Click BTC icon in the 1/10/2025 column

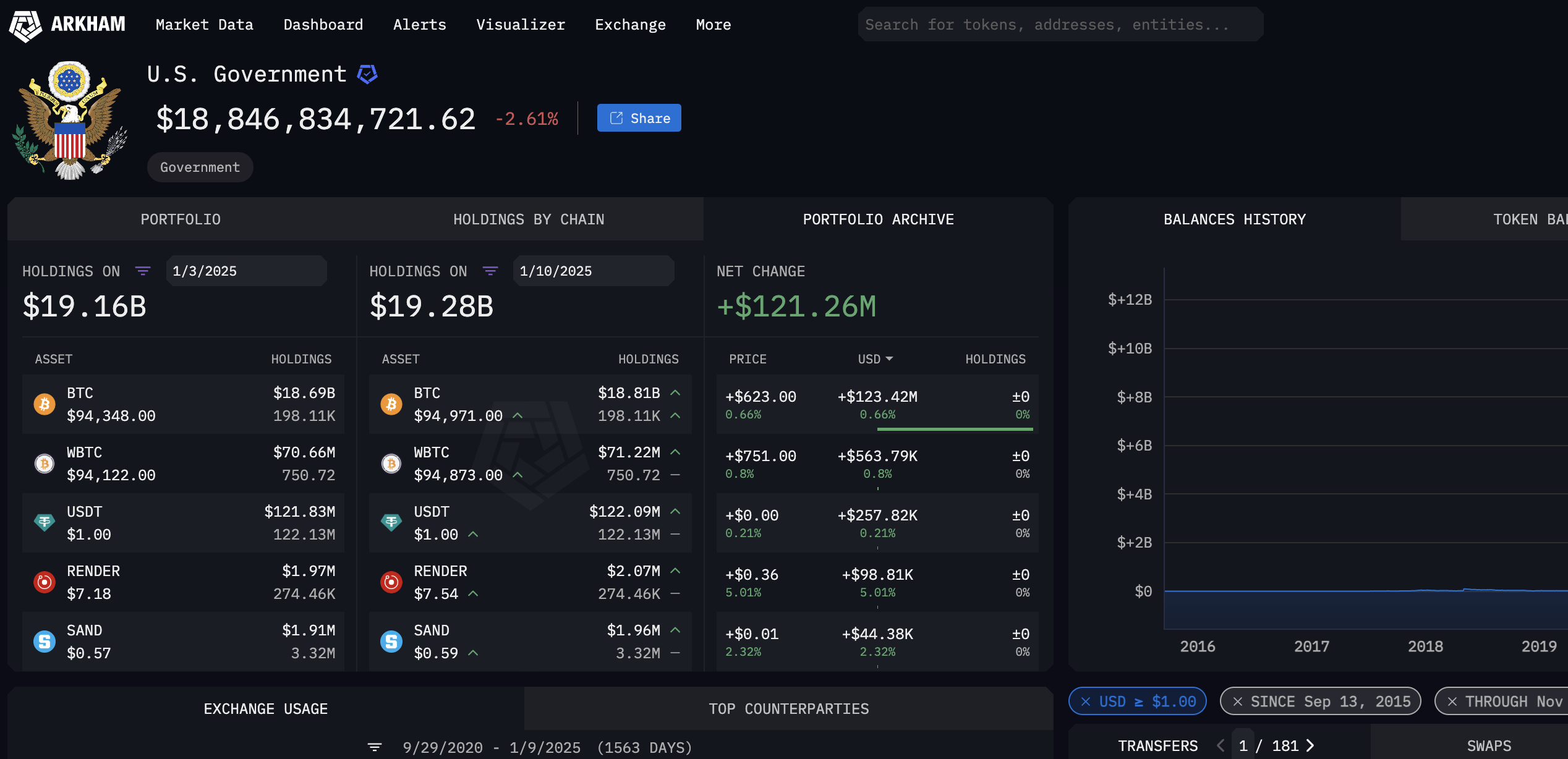point(391,404)
